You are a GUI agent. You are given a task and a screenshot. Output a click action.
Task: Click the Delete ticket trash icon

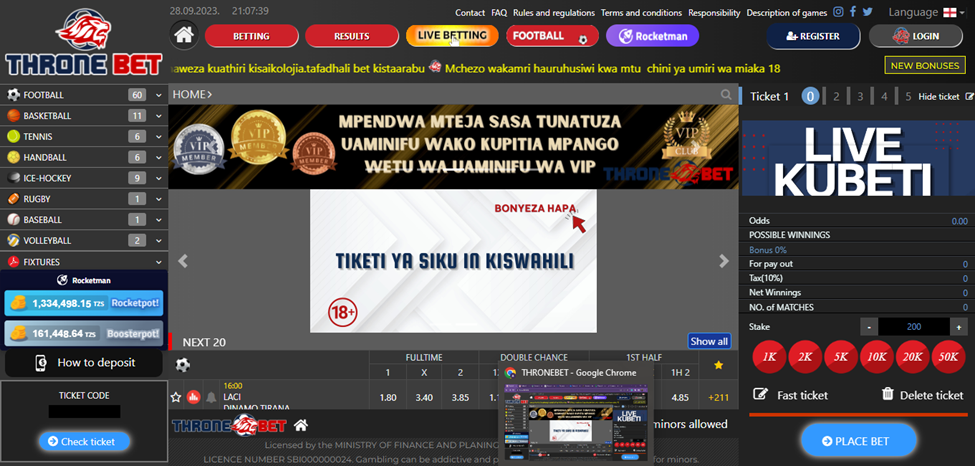tap(888, 394)
